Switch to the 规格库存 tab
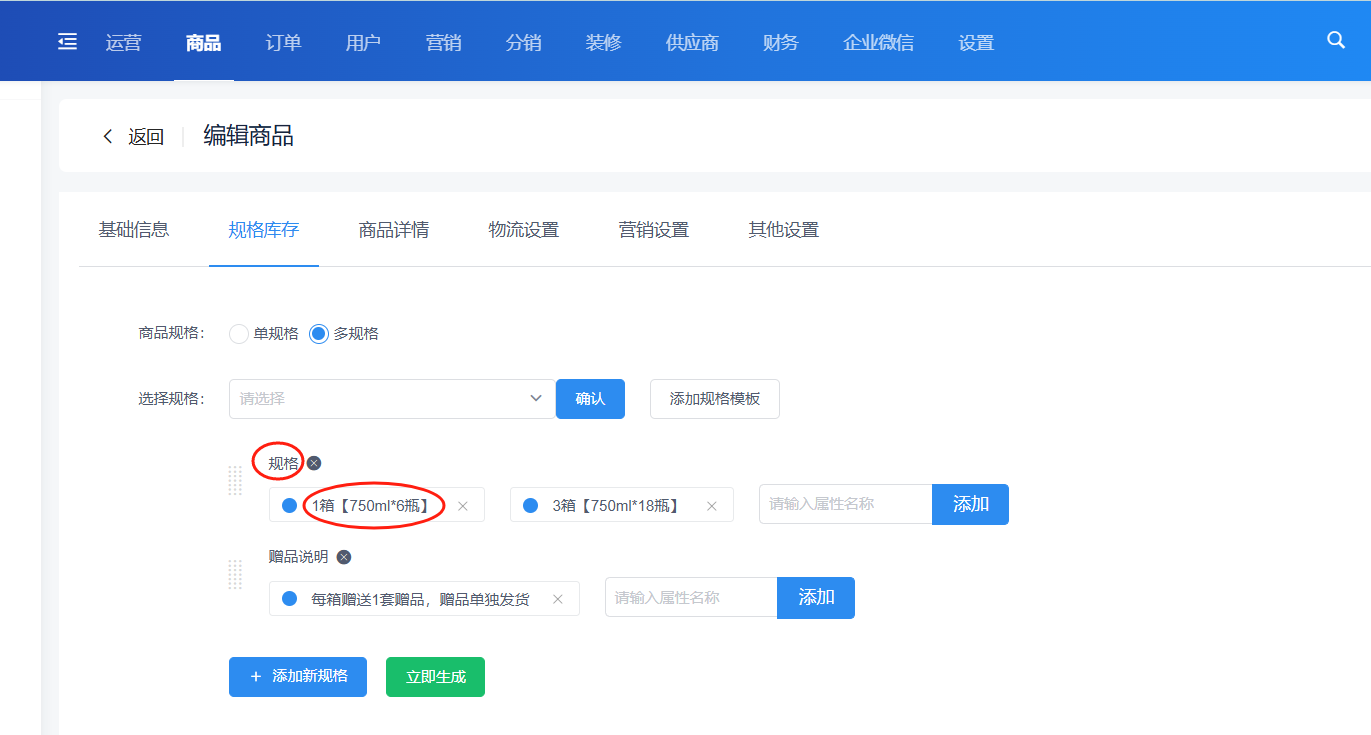The width and height of the screenshot is (1371, 735). coord(264,230)
